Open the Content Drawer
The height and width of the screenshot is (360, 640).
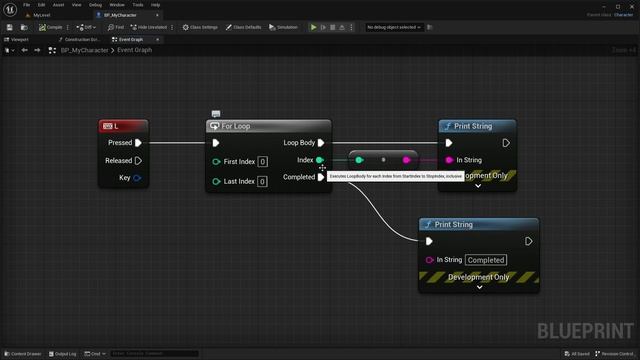pos(23,354)
